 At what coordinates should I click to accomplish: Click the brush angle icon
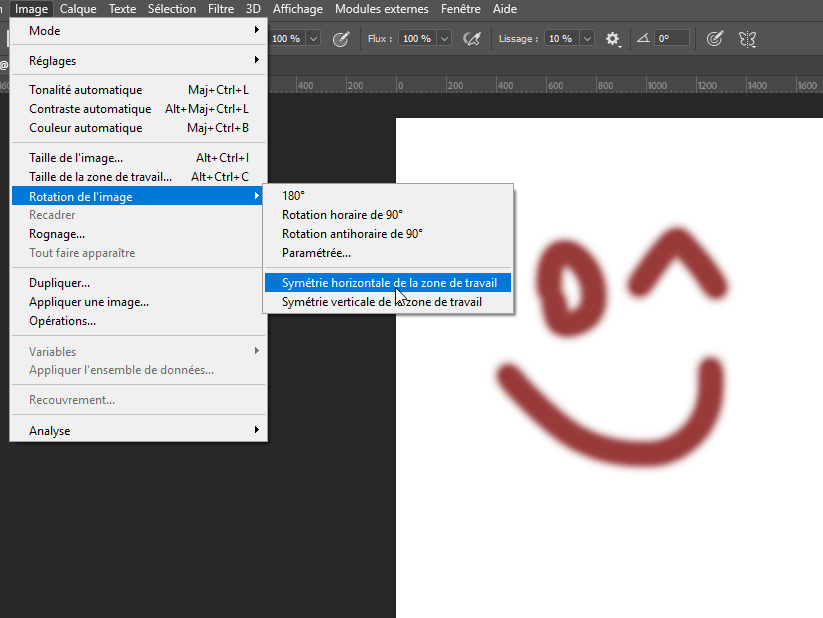click(x=642, y=39)
